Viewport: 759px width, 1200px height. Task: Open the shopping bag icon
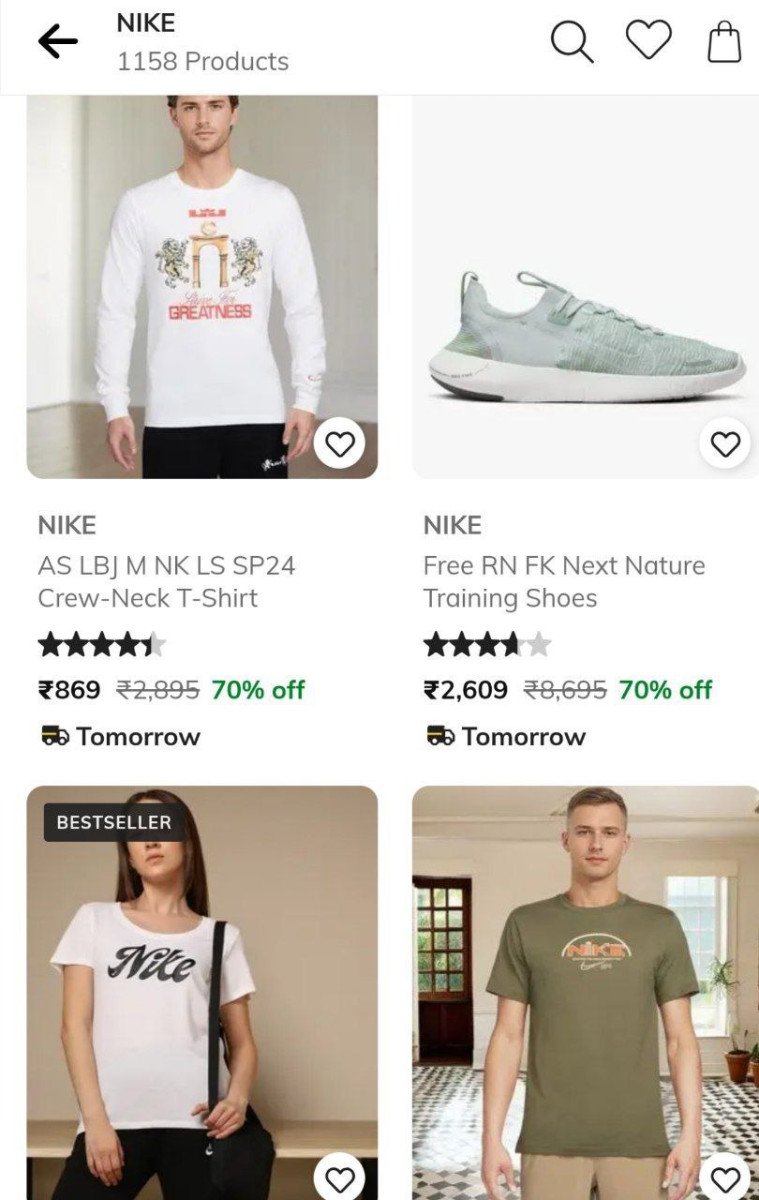[x=724, y=42]
